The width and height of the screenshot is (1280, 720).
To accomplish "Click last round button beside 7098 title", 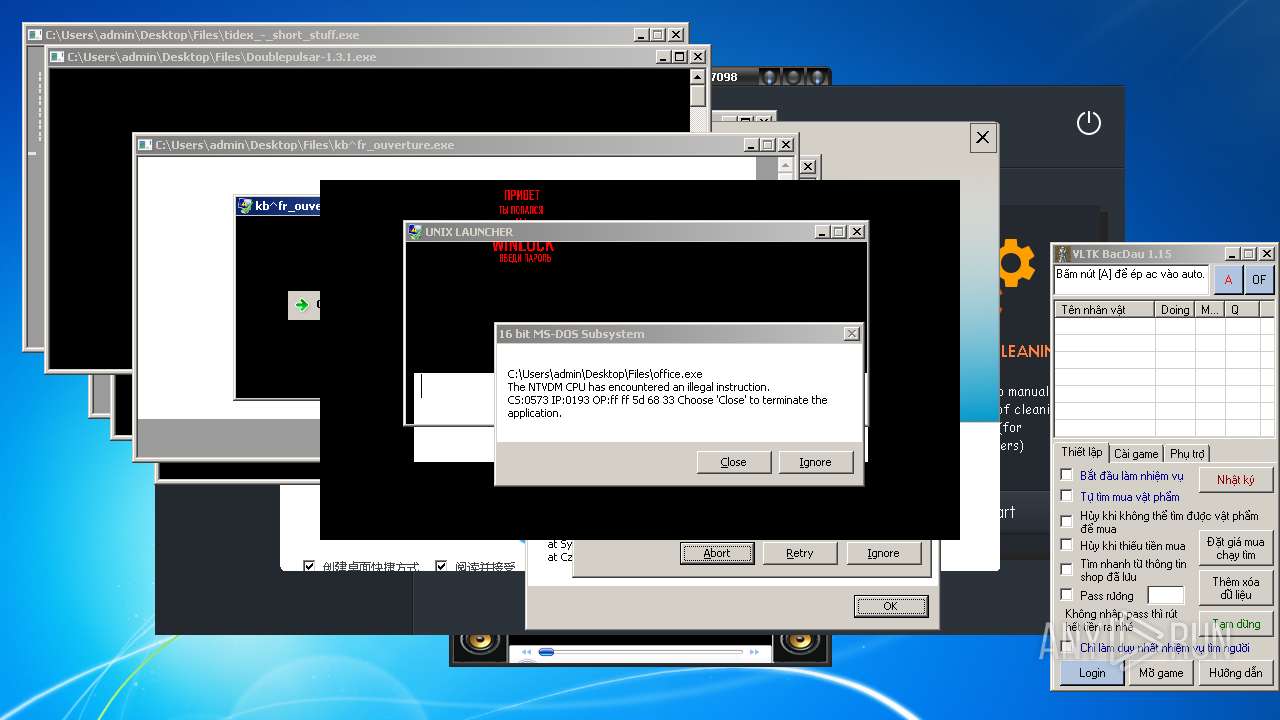I will pos(816,77).
